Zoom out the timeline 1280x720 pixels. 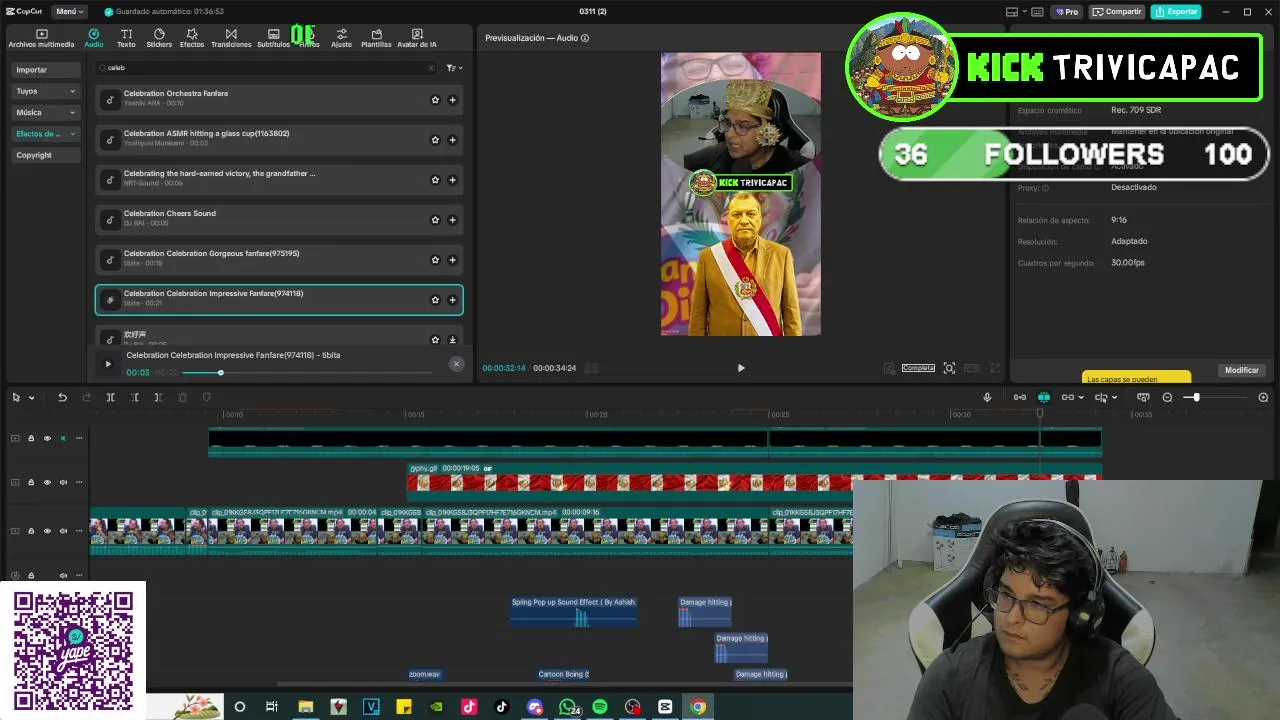[1167, 397]
